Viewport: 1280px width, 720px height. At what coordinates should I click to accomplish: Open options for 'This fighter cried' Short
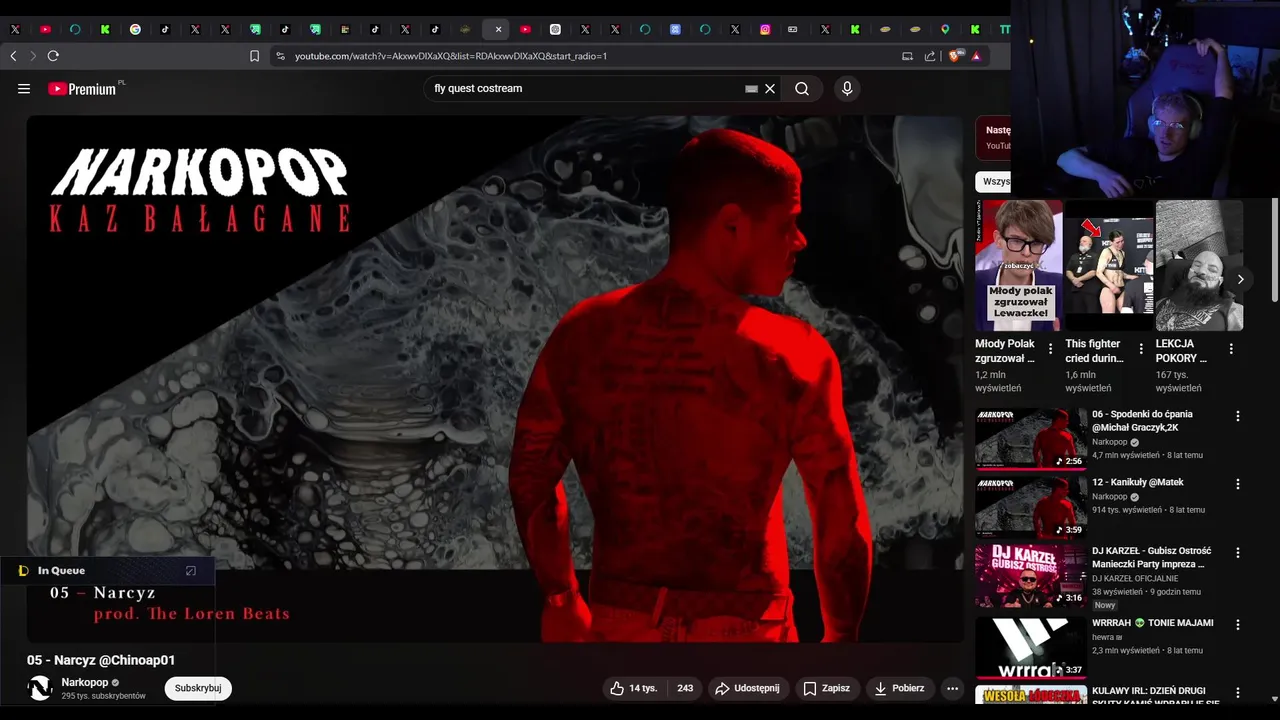pyautogui.click(x=1141, y=349)
